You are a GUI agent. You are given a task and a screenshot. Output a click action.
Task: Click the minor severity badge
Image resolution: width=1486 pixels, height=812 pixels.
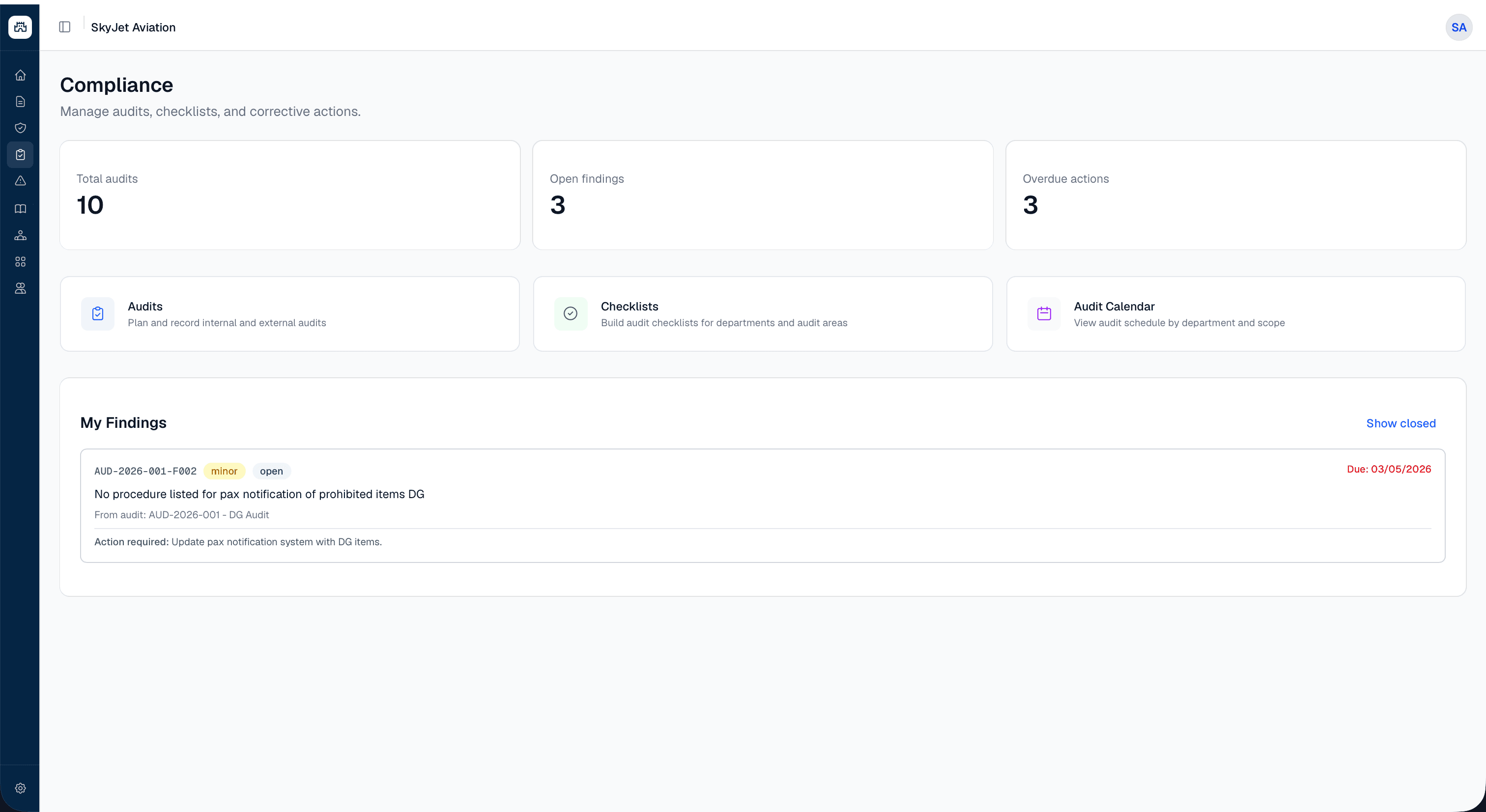click(225, 471)
